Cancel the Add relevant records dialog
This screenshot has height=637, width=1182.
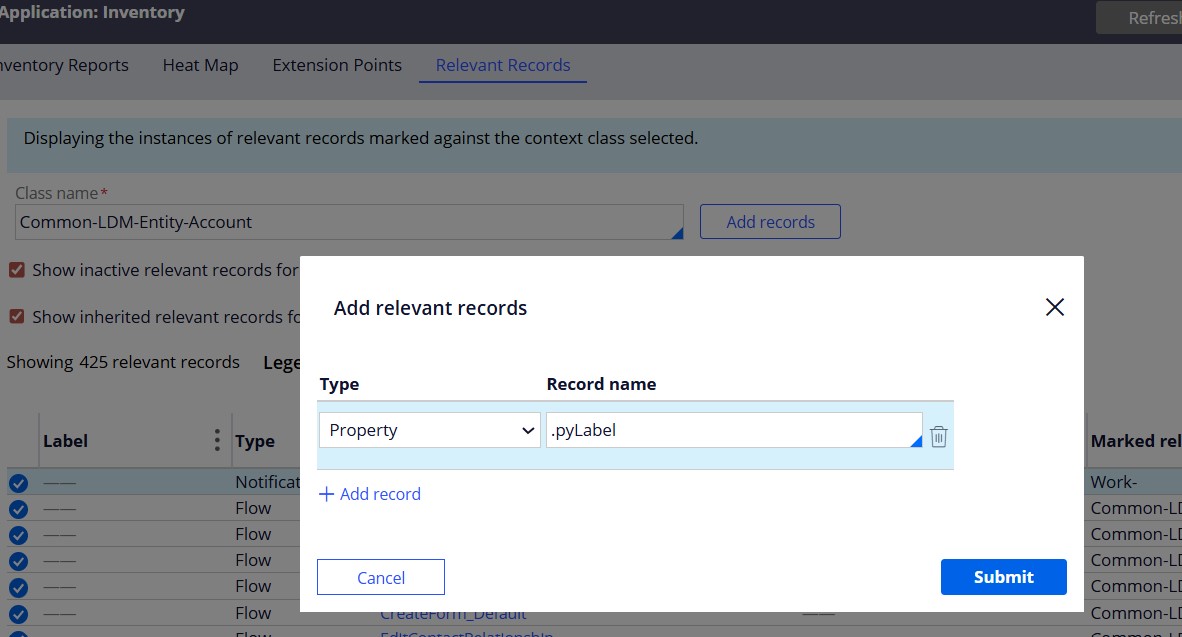(380, 576)
